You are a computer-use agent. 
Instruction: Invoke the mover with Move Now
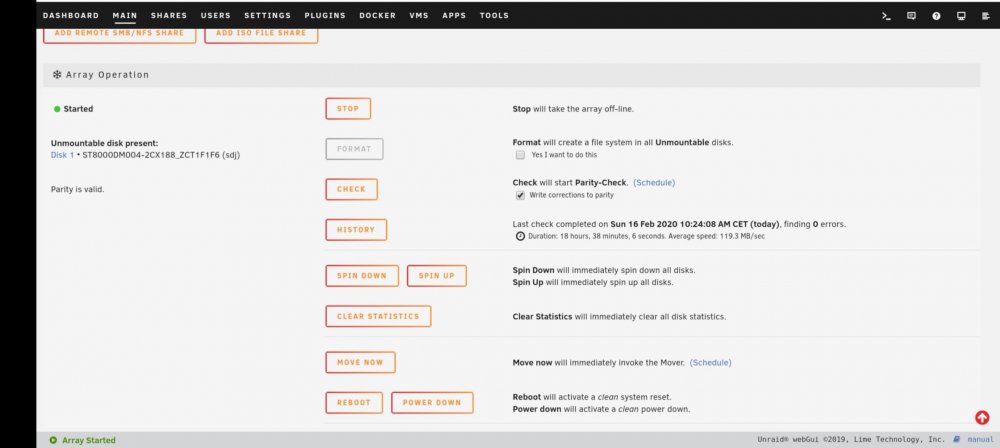click(360, 362)
